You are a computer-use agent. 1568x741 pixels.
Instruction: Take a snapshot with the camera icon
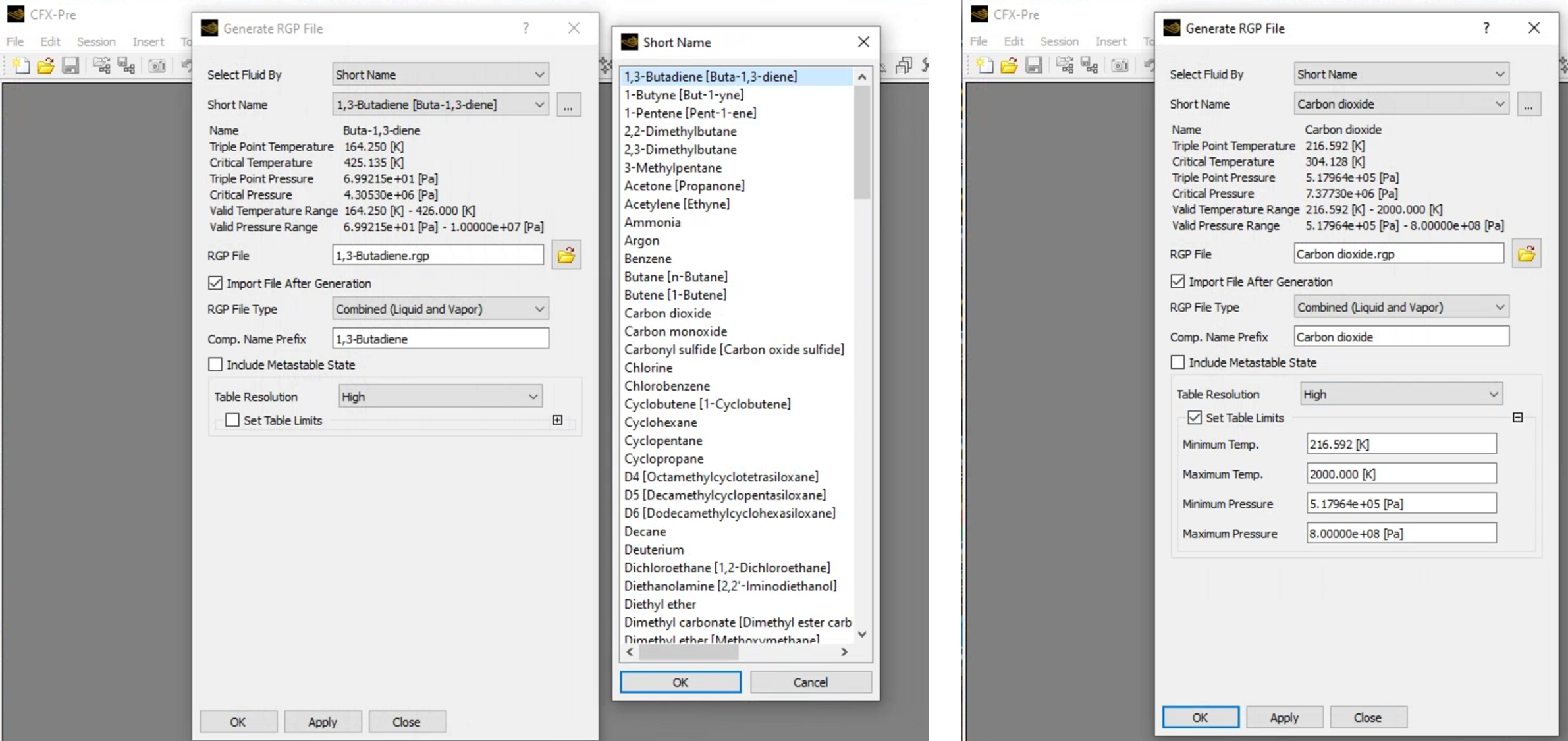[x=157, y=65]
